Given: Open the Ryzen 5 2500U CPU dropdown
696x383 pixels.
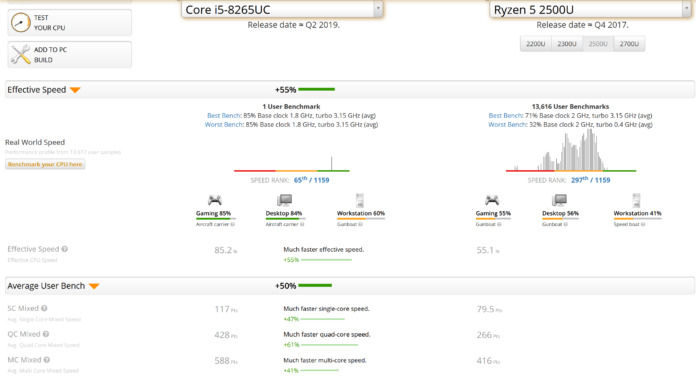Looking at the screenshot, I should [x=590, y=9].
